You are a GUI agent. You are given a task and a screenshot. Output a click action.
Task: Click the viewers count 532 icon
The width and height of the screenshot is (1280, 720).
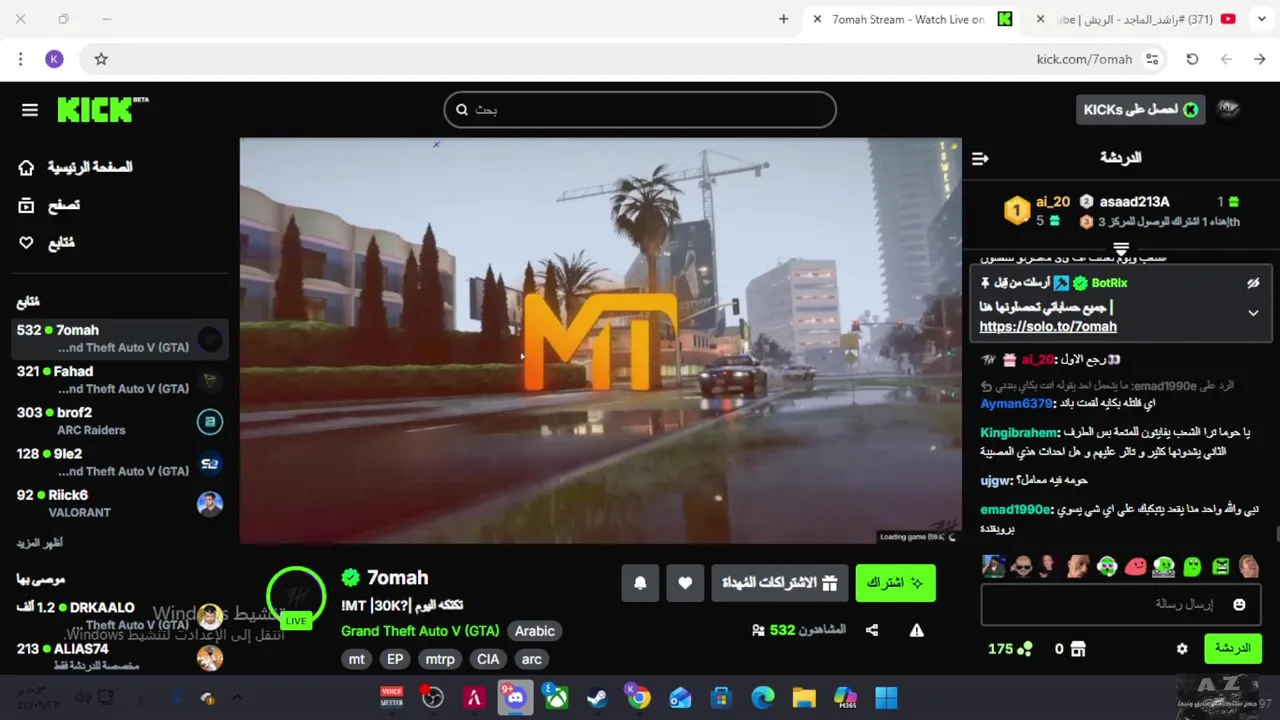[x=758, y=630]
